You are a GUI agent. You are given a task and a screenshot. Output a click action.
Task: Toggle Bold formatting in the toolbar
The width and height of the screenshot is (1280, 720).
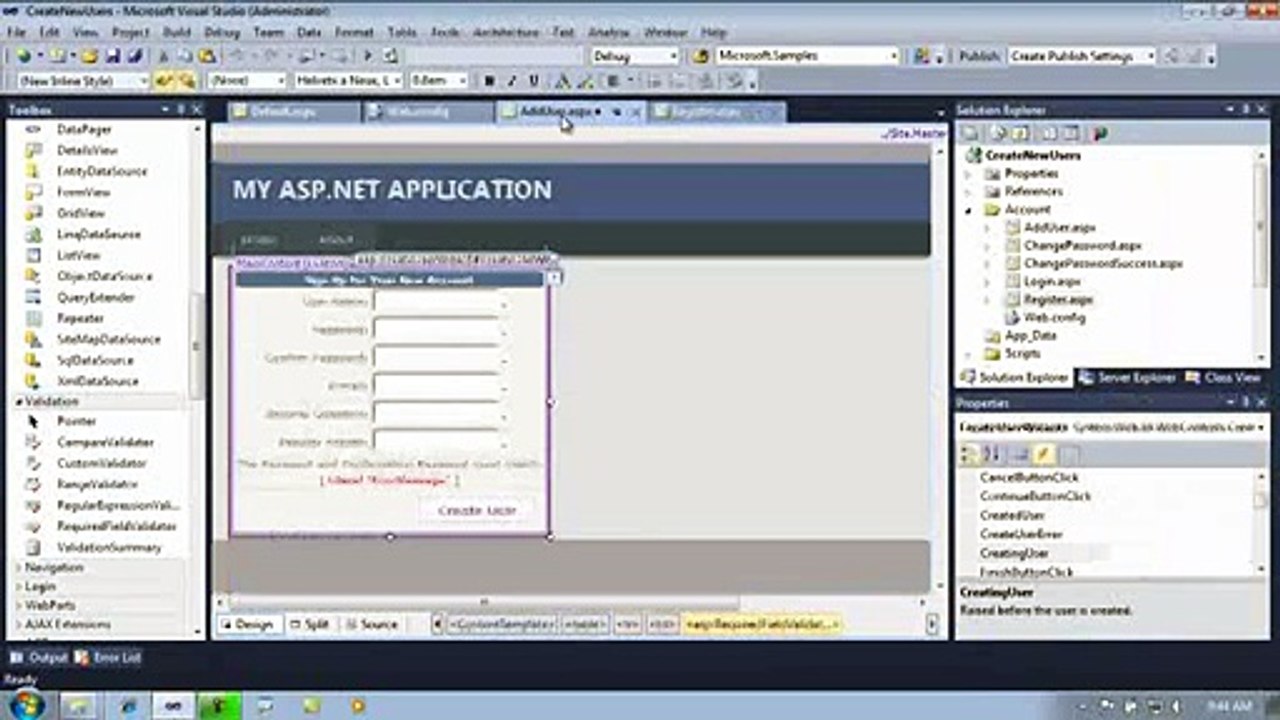pyautogui.click(x=489, y=81)
